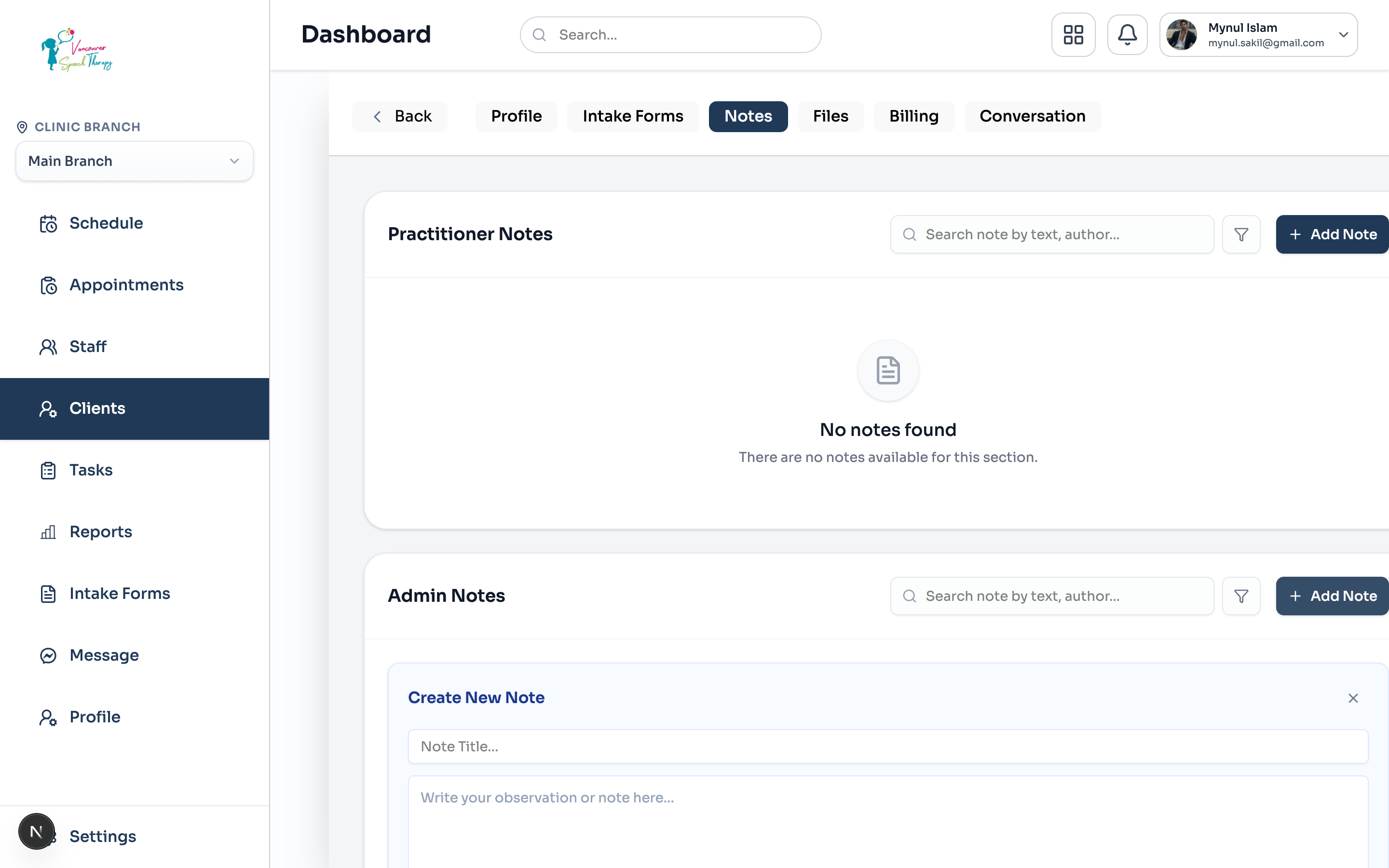Add Note in Admin Notes
1389x868 pixels.
[1332, 596]
